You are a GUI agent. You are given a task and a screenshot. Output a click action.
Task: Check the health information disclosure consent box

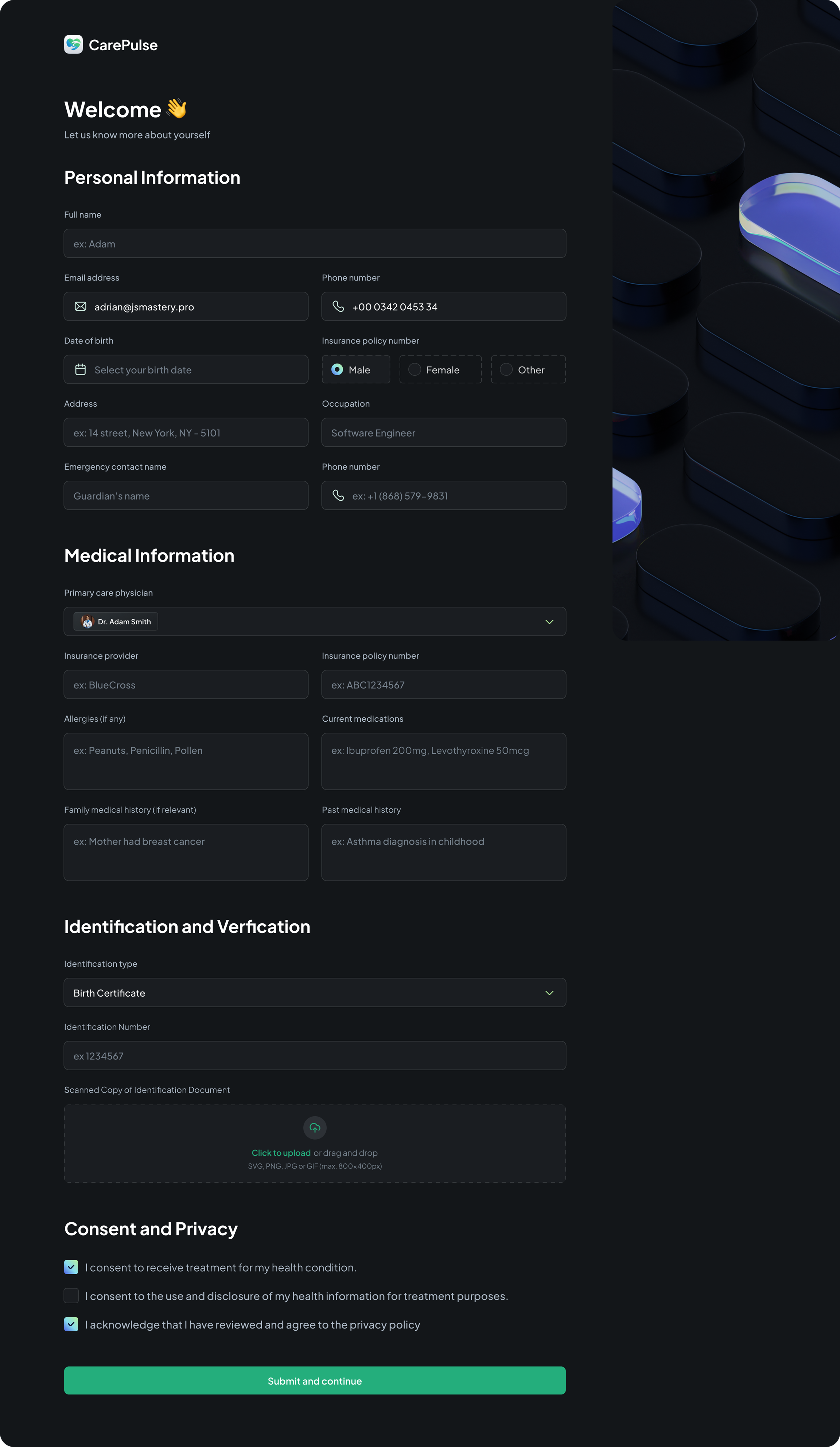click(x=71, y=1296)
